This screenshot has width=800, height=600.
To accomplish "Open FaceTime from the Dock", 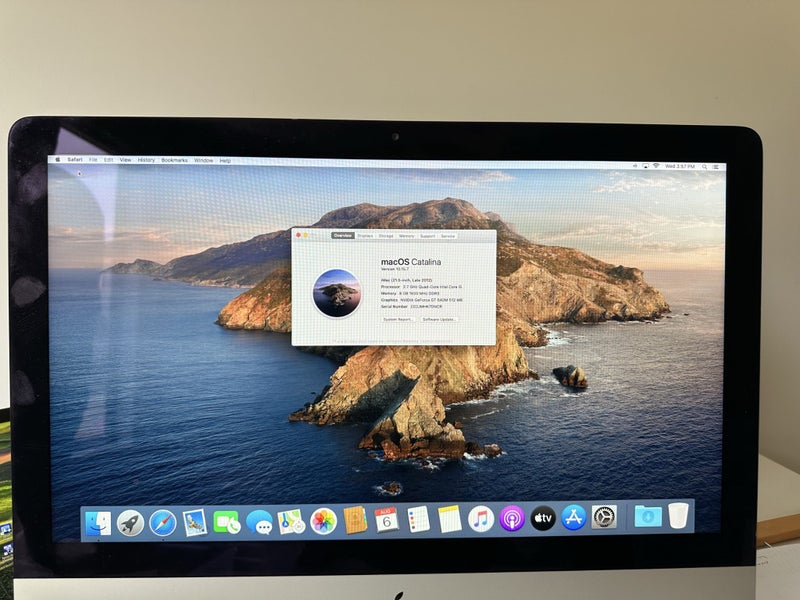I will (227, 522).
